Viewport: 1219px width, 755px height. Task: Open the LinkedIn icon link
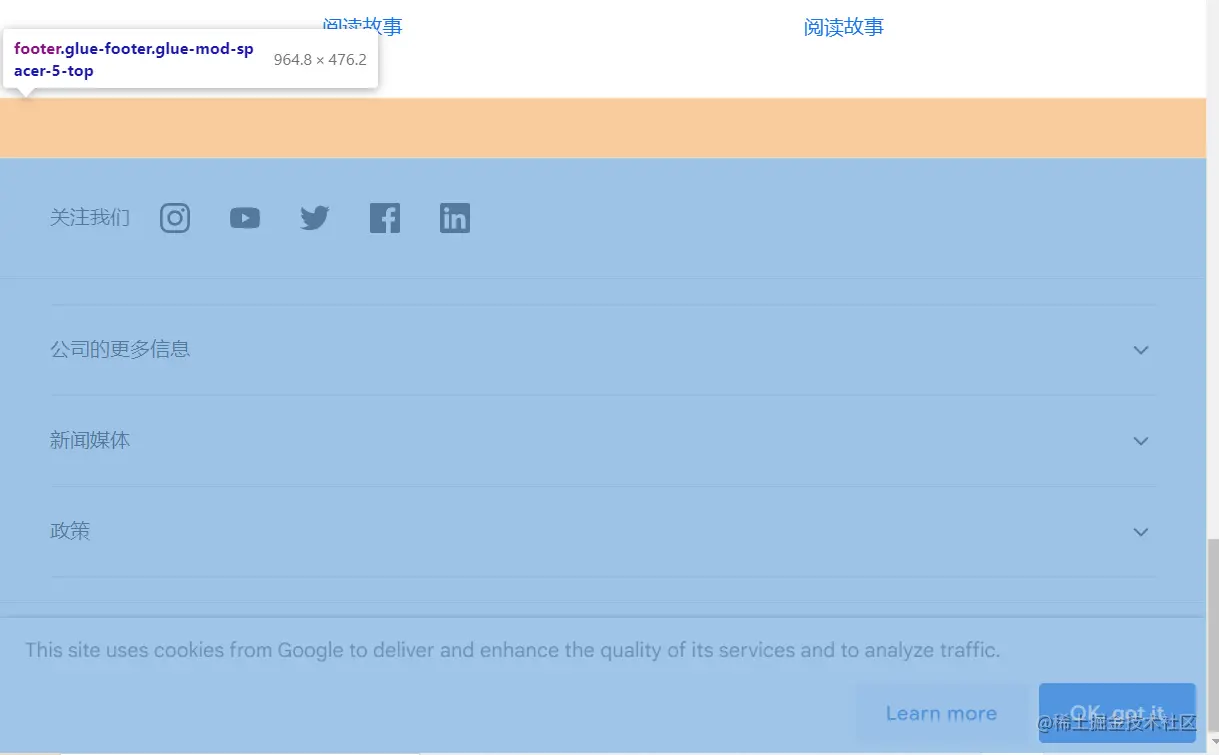(455, 218)
